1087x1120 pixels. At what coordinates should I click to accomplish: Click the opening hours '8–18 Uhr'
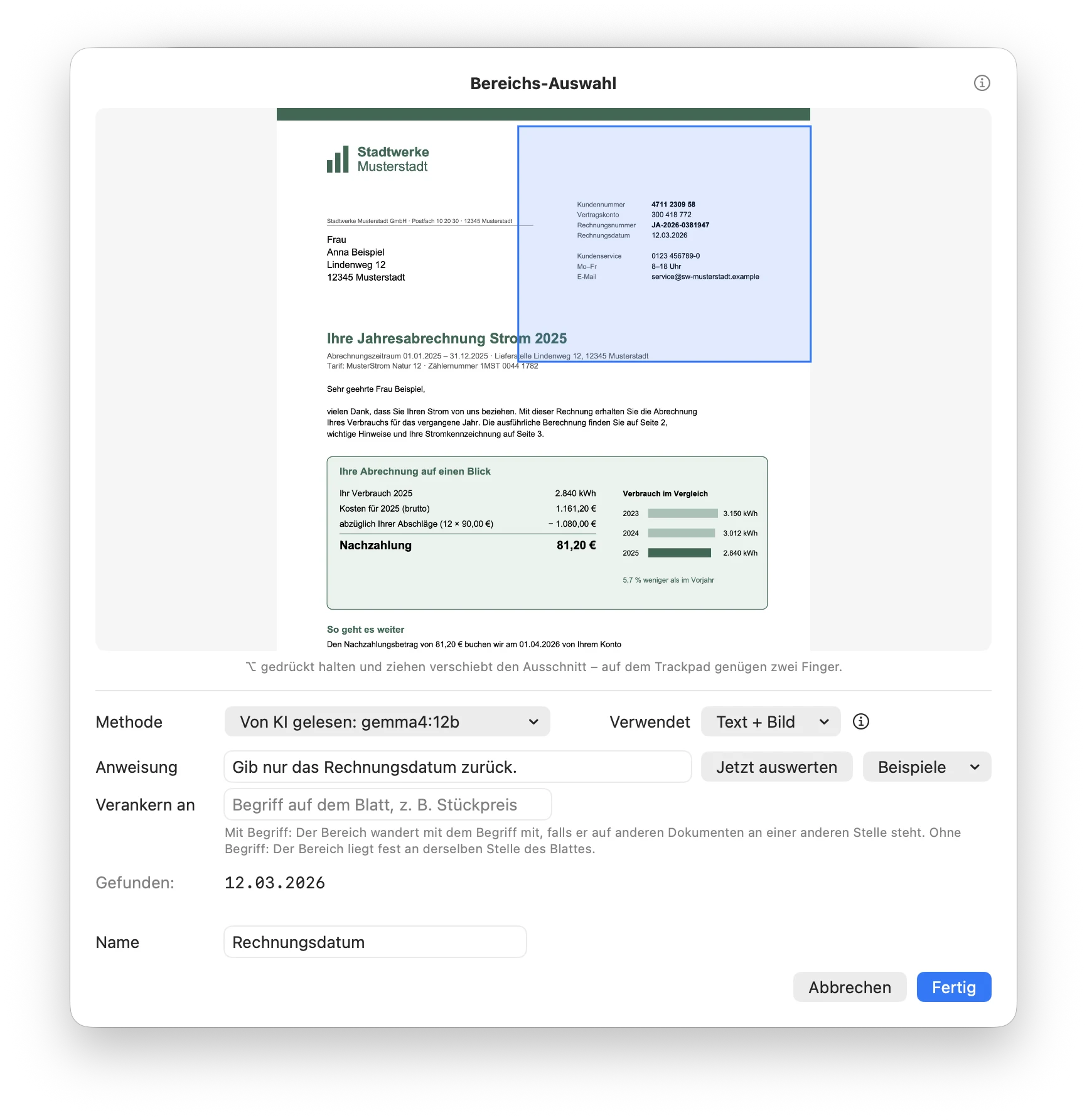(666, 266)
